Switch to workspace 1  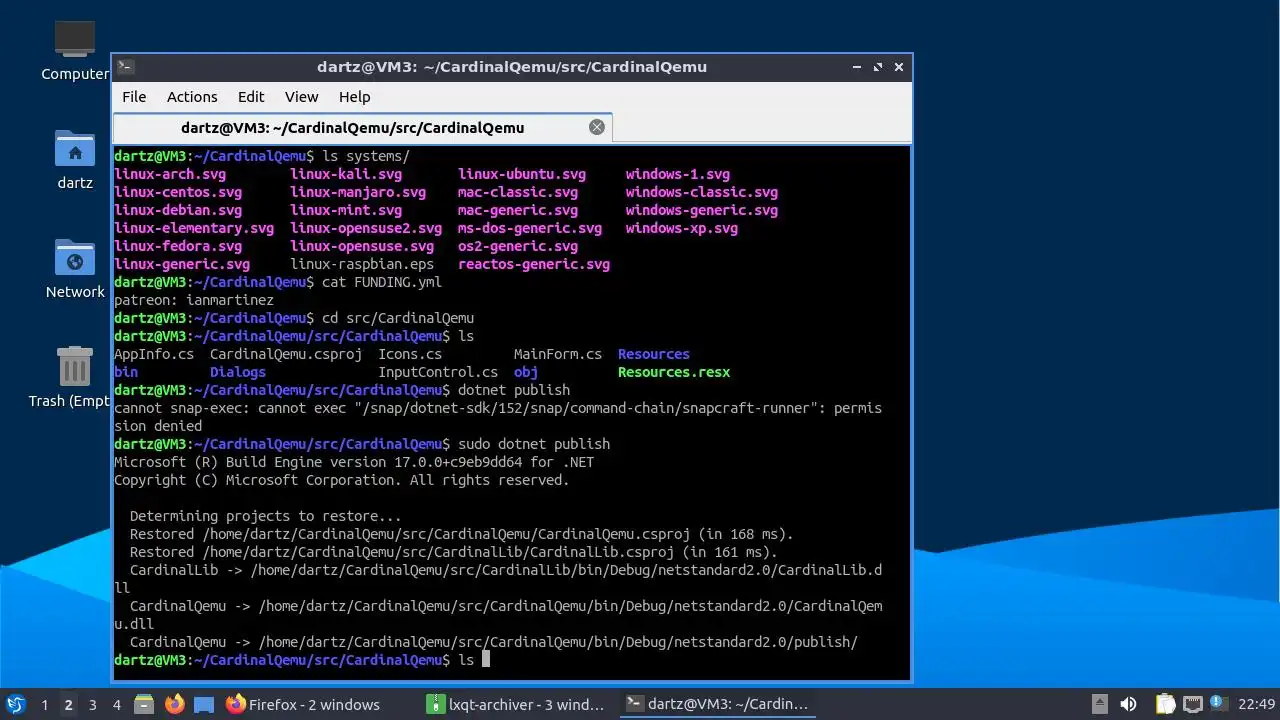(x=44, y=704)
